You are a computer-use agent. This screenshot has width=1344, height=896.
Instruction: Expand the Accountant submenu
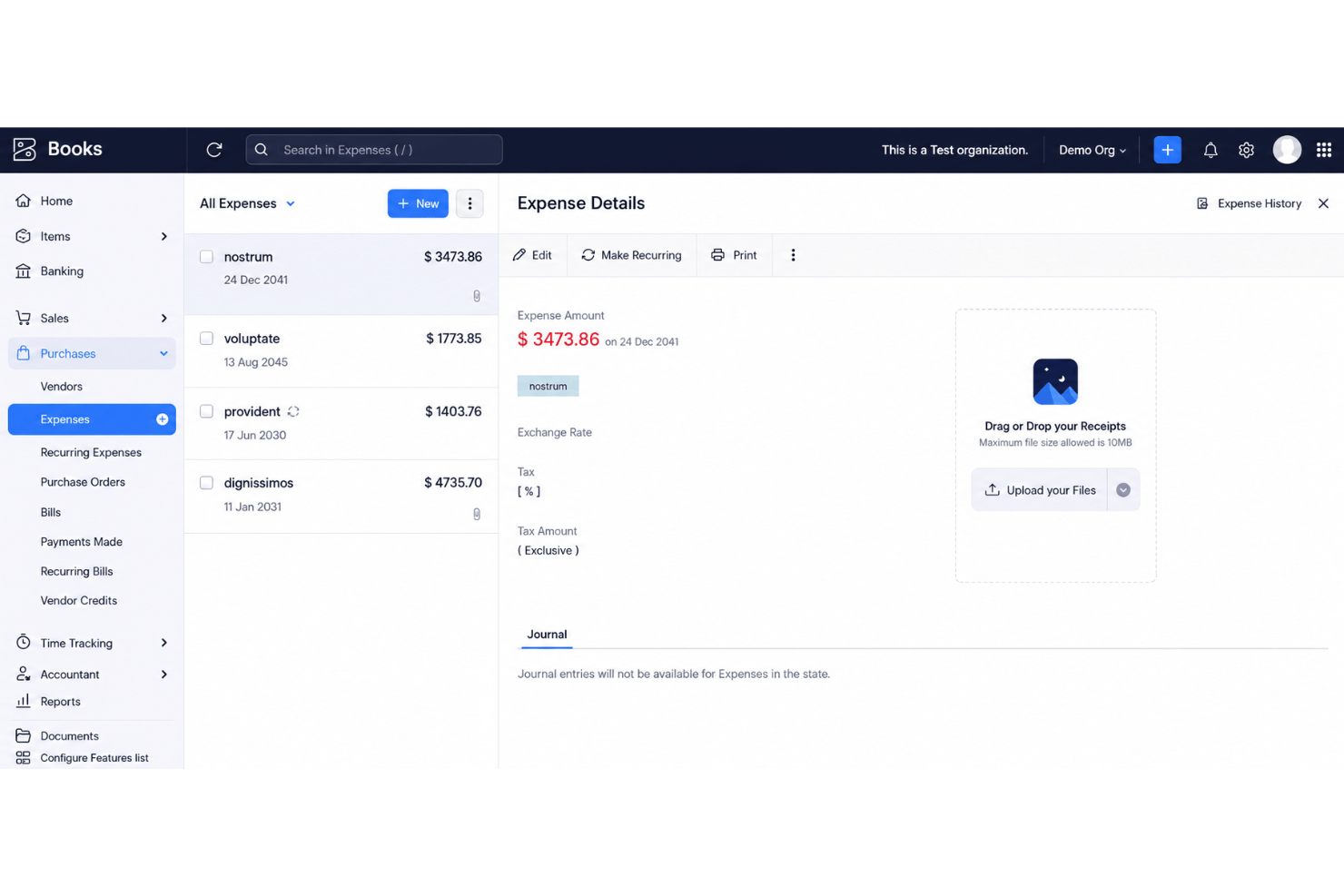point(164,674)
